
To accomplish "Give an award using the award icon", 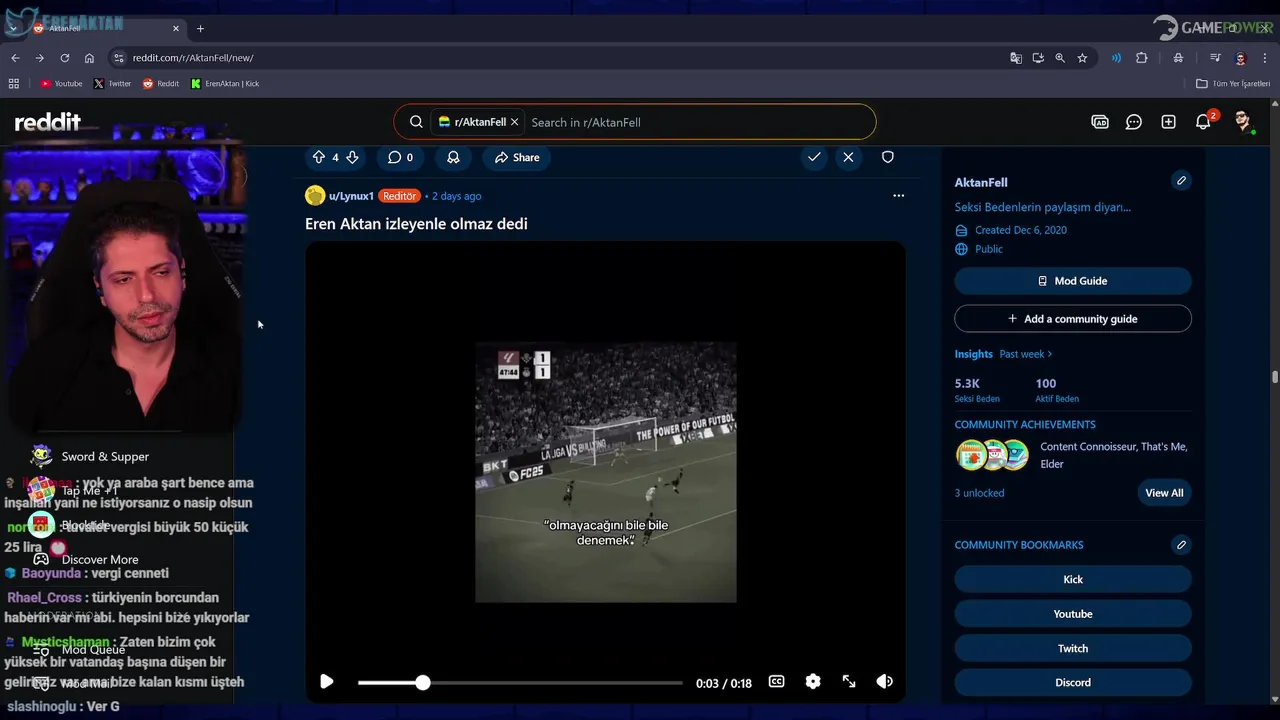I will (x=453, y=157).
